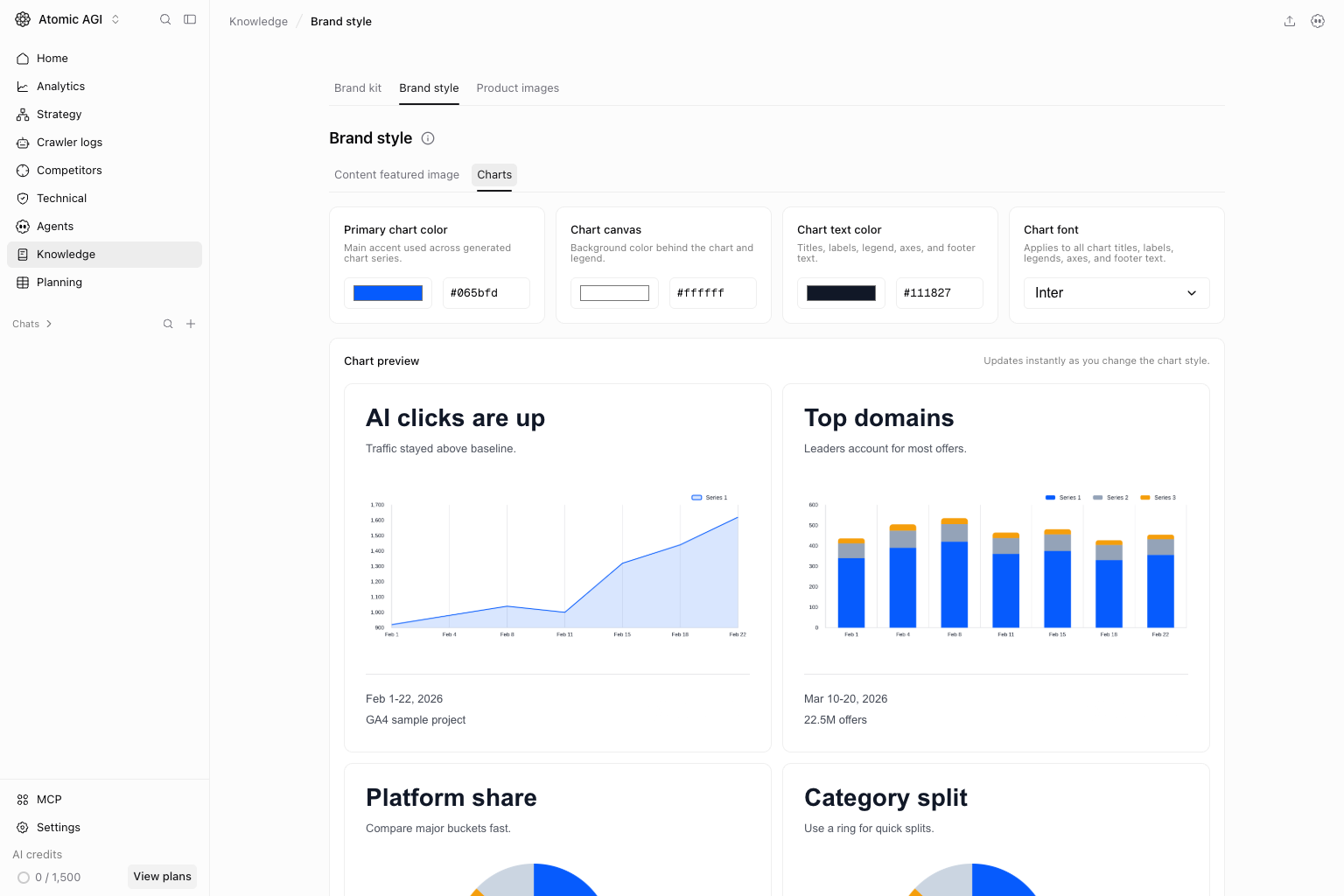1344x896 pixels.
Task: Toggle the sidebar panel icon
Action: click(x=190, y=19)
